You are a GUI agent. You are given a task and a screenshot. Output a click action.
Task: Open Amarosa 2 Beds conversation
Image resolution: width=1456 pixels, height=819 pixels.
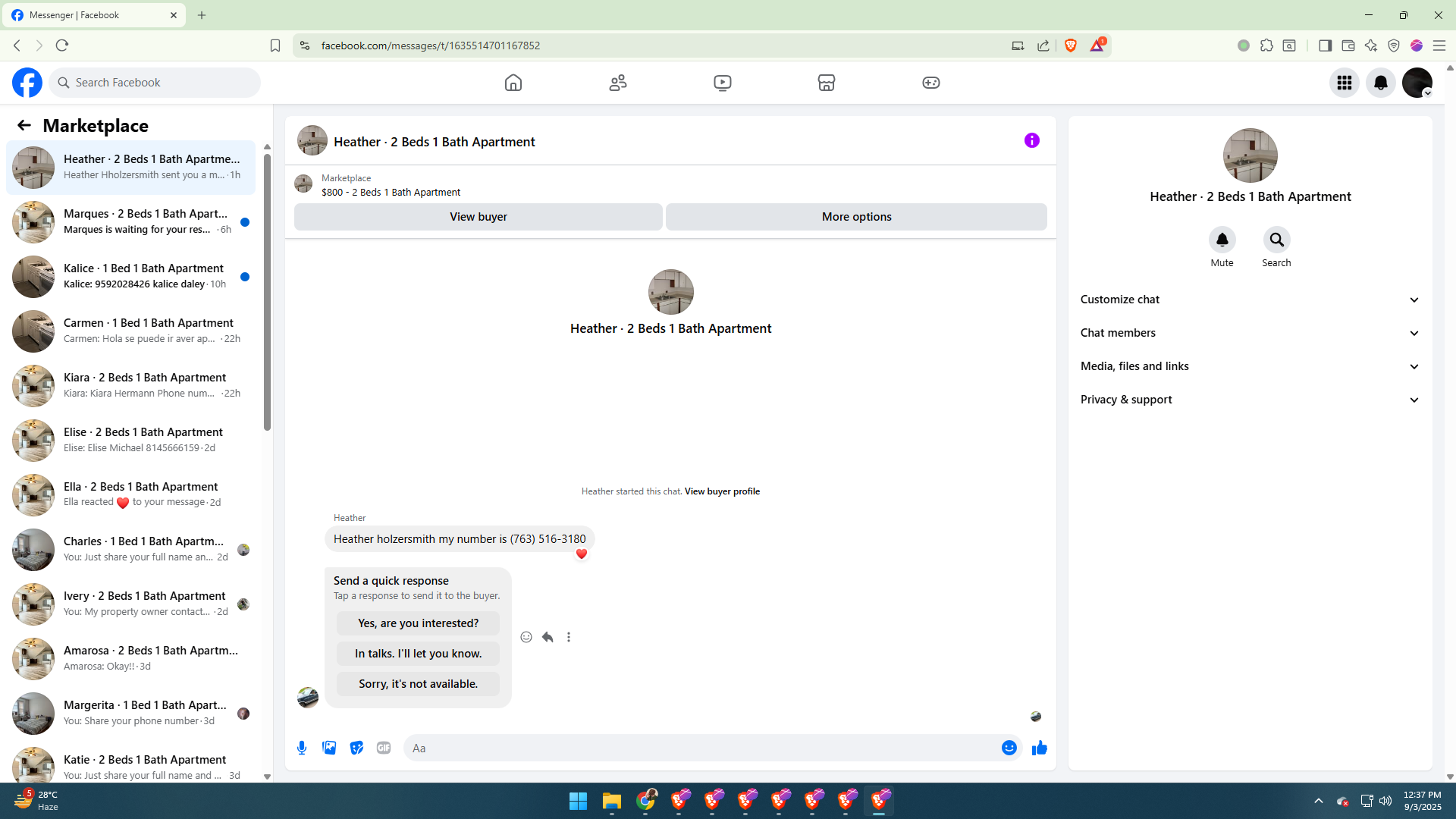(130, 659)
